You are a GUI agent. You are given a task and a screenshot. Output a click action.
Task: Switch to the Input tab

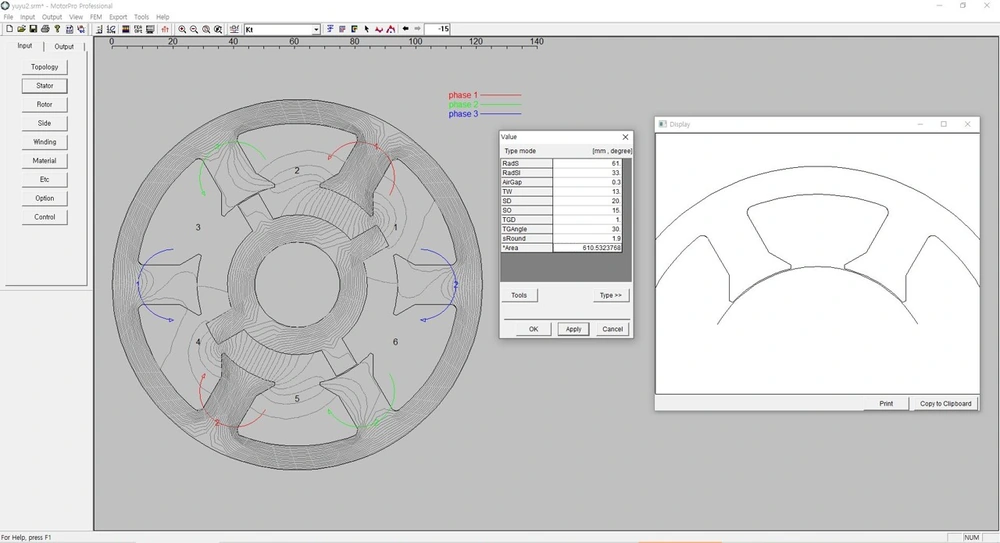click(25, 46)
